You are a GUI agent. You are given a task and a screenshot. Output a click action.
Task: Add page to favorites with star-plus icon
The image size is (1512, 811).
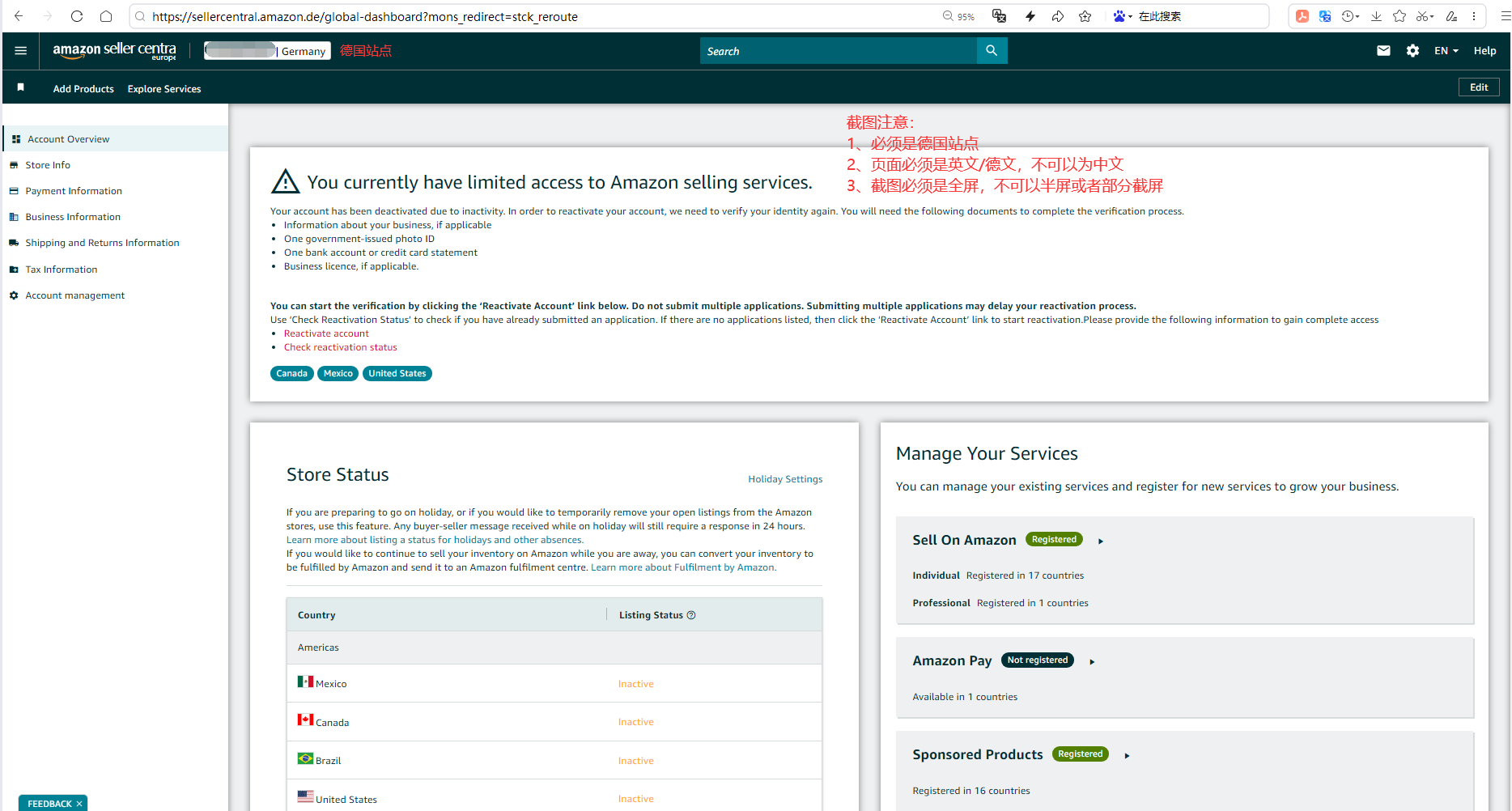(1085, 16)
